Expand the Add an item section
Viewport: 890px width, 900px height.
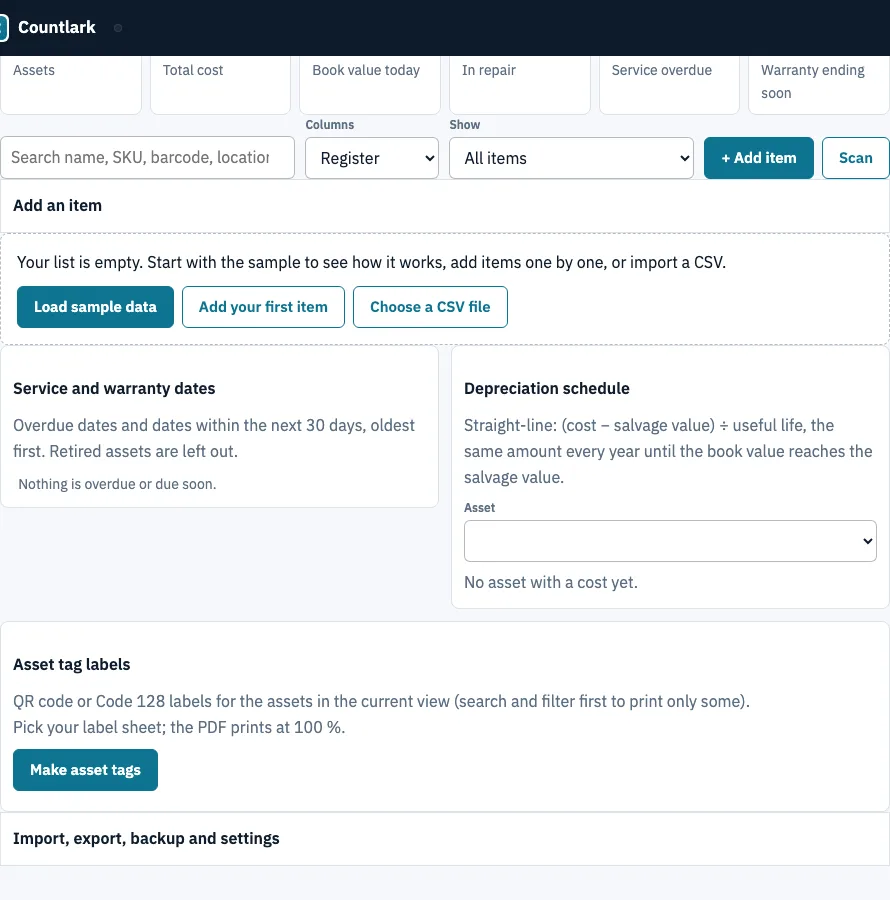pyautogui.click(x=445, y=205)
